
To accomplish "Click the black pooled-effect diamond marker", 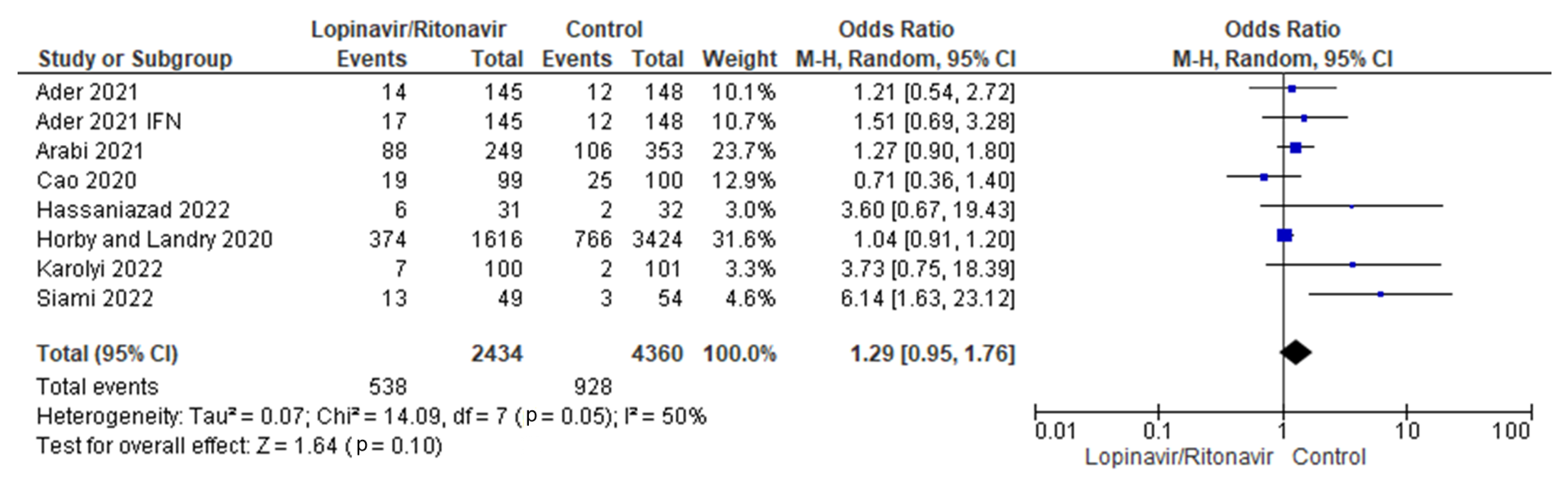I will (x=1295, y=352).
